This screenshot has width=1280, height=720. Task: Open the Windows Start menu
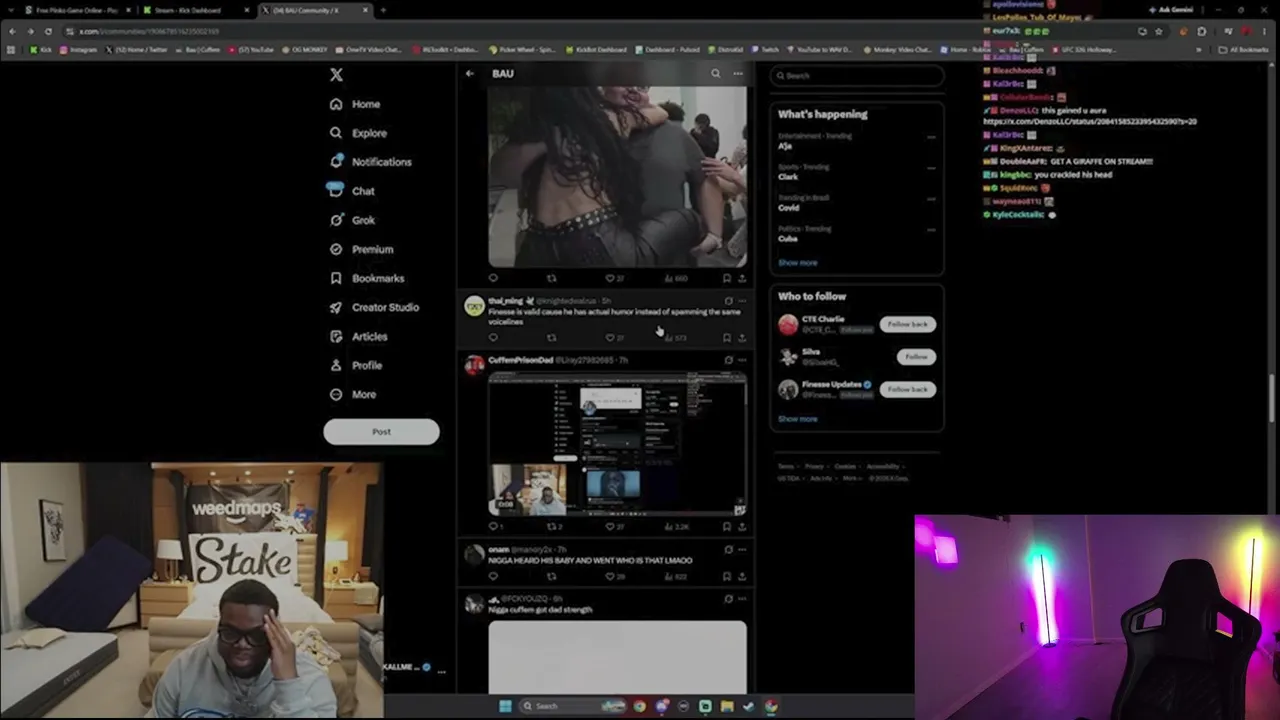(505, 706)
